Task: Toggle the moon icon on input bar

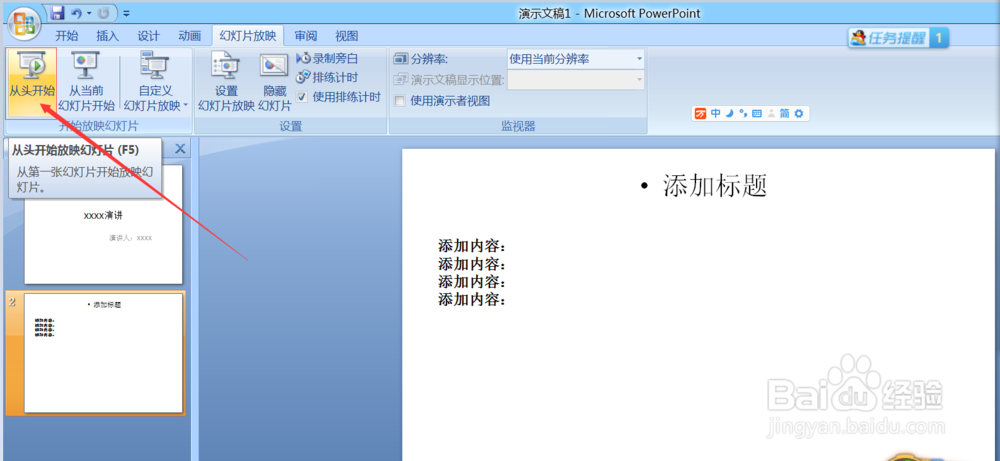Action: point(730,113)
